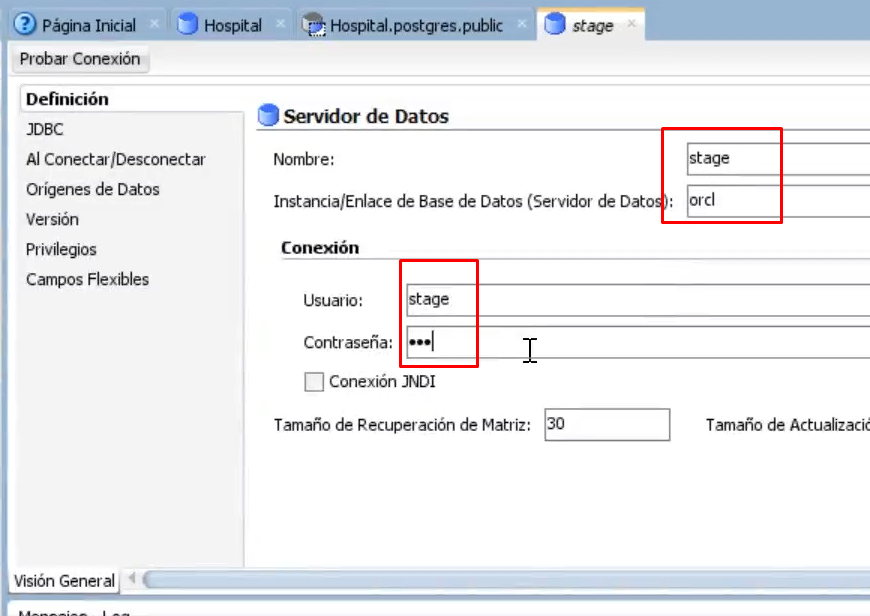Click the schema icon on Hospital.postgres.public tab
This screenshot has width=870, height=616.
(x=313, y=24)
